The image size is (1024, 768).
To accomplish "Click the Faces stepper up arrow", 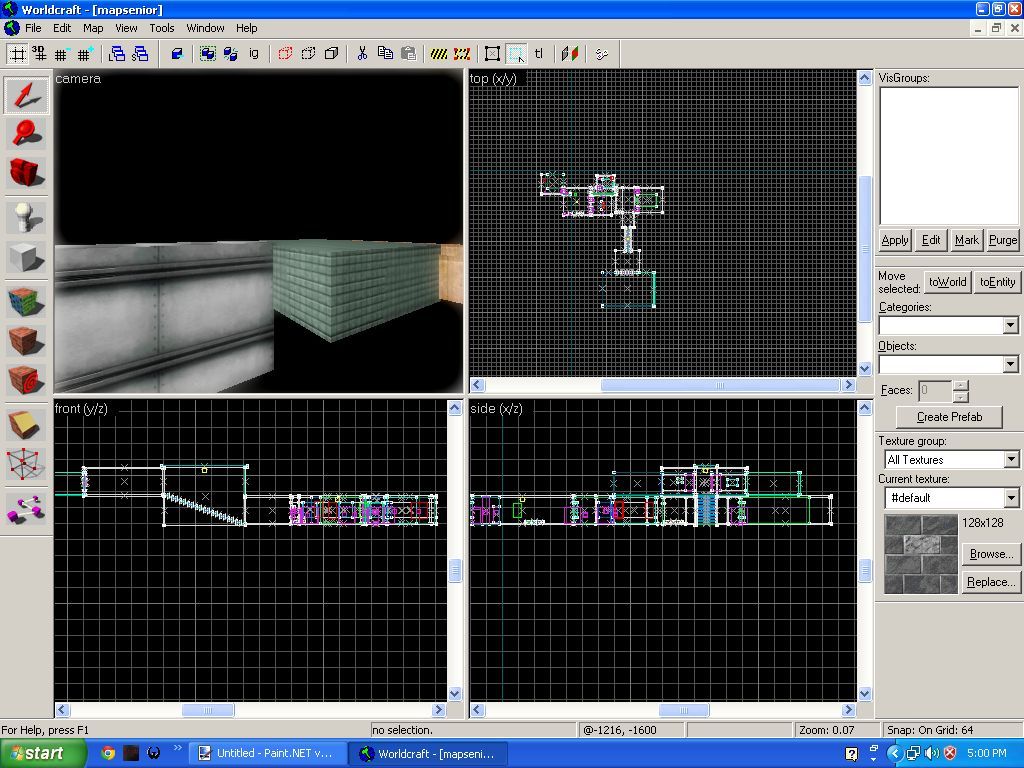I will (x=961, y=385).
